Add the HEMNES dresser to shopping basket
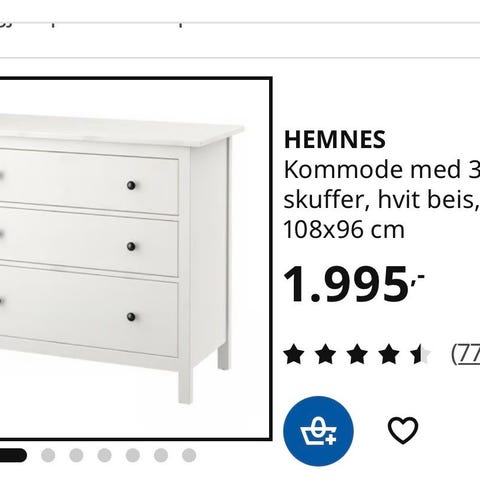Screen dimensions: 480x480 pos(318,431)
